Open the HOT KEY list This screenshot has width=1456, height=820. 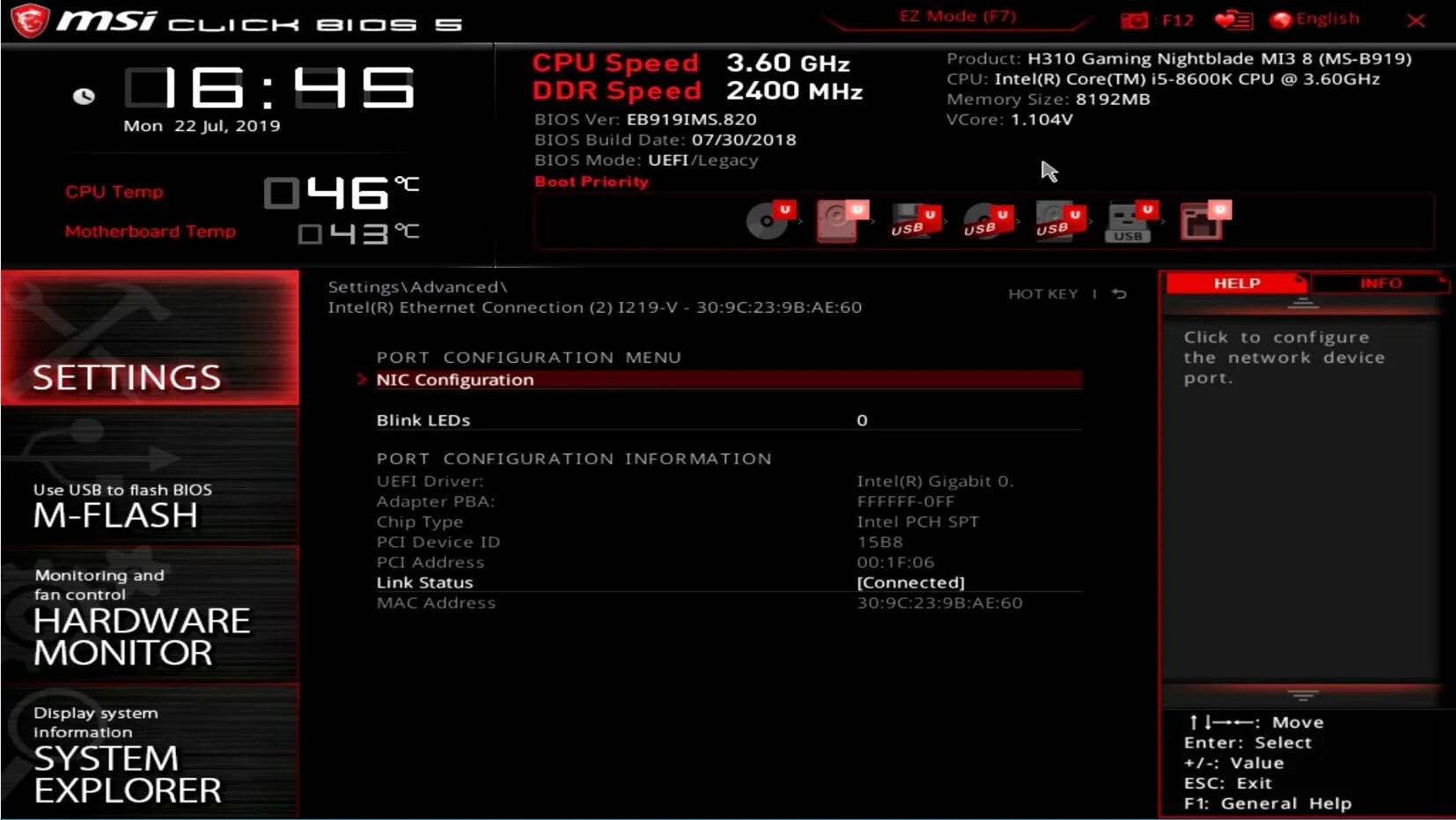click(1043, 294)
